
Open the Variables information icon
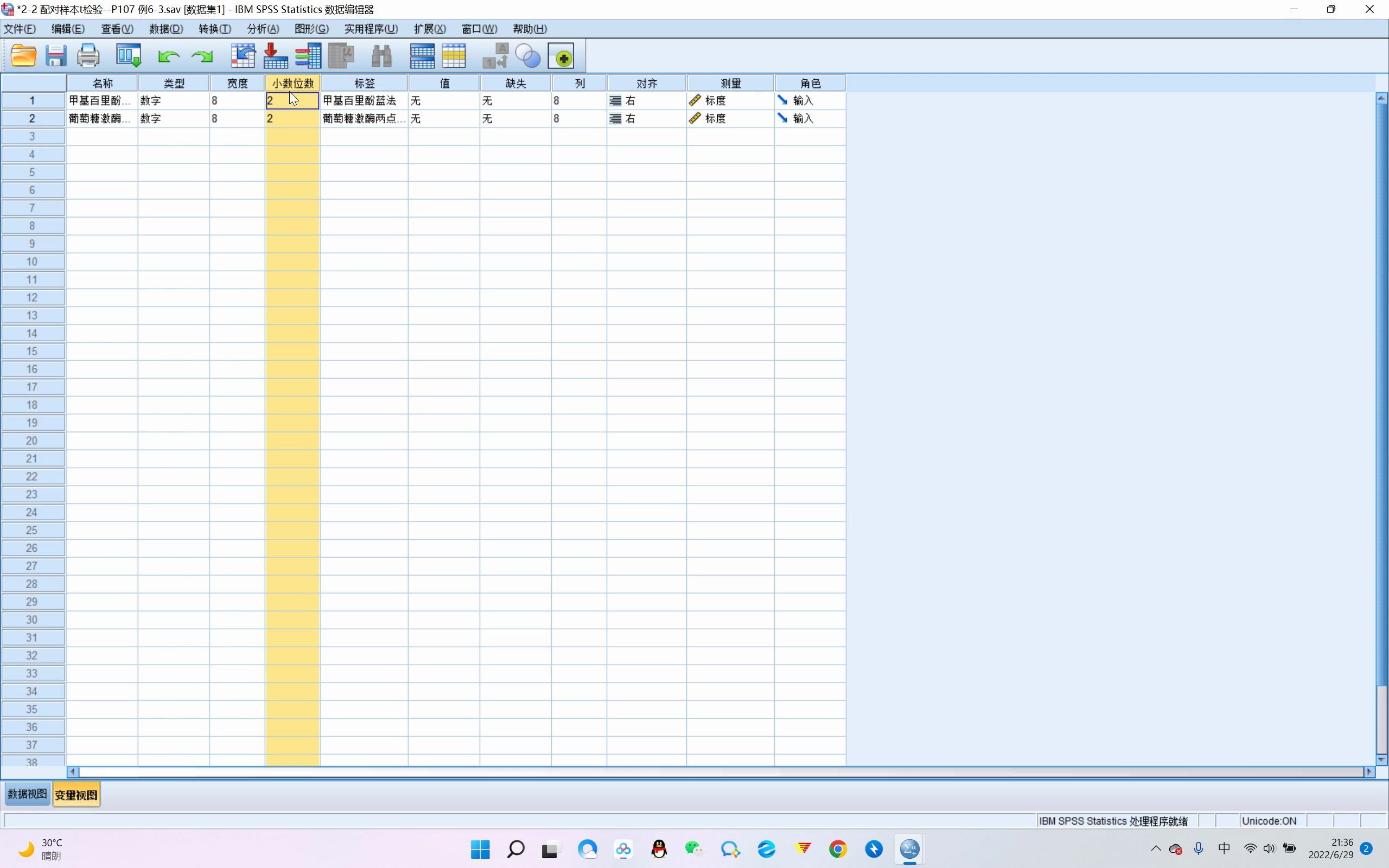[x=308, y=56]
